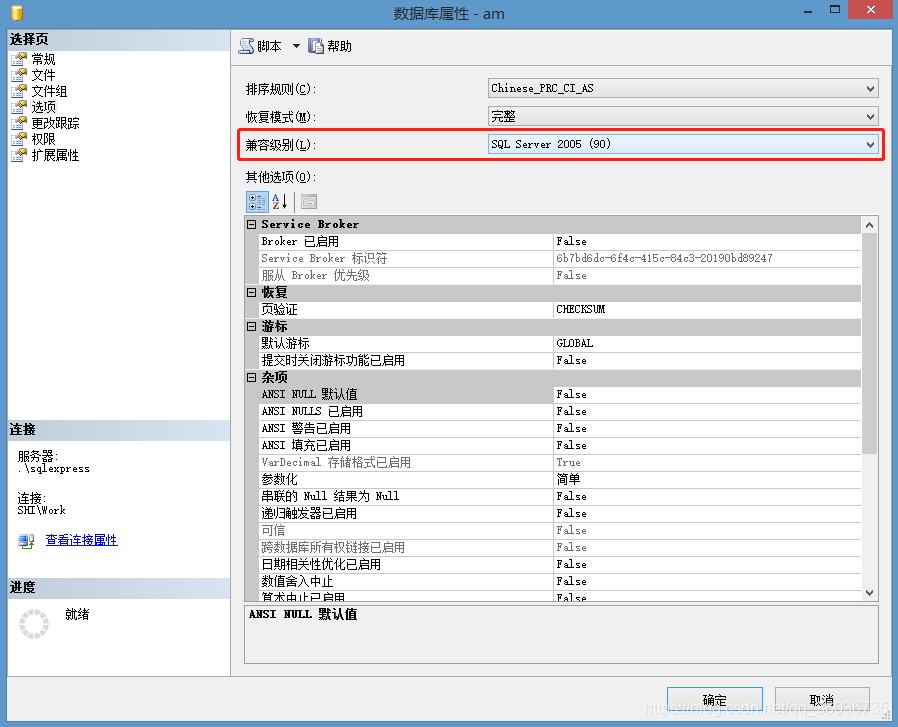The image size is (898, 727).
Task: Open the 排序规则 collation dropdown
Action: click(x=870, y=88)
